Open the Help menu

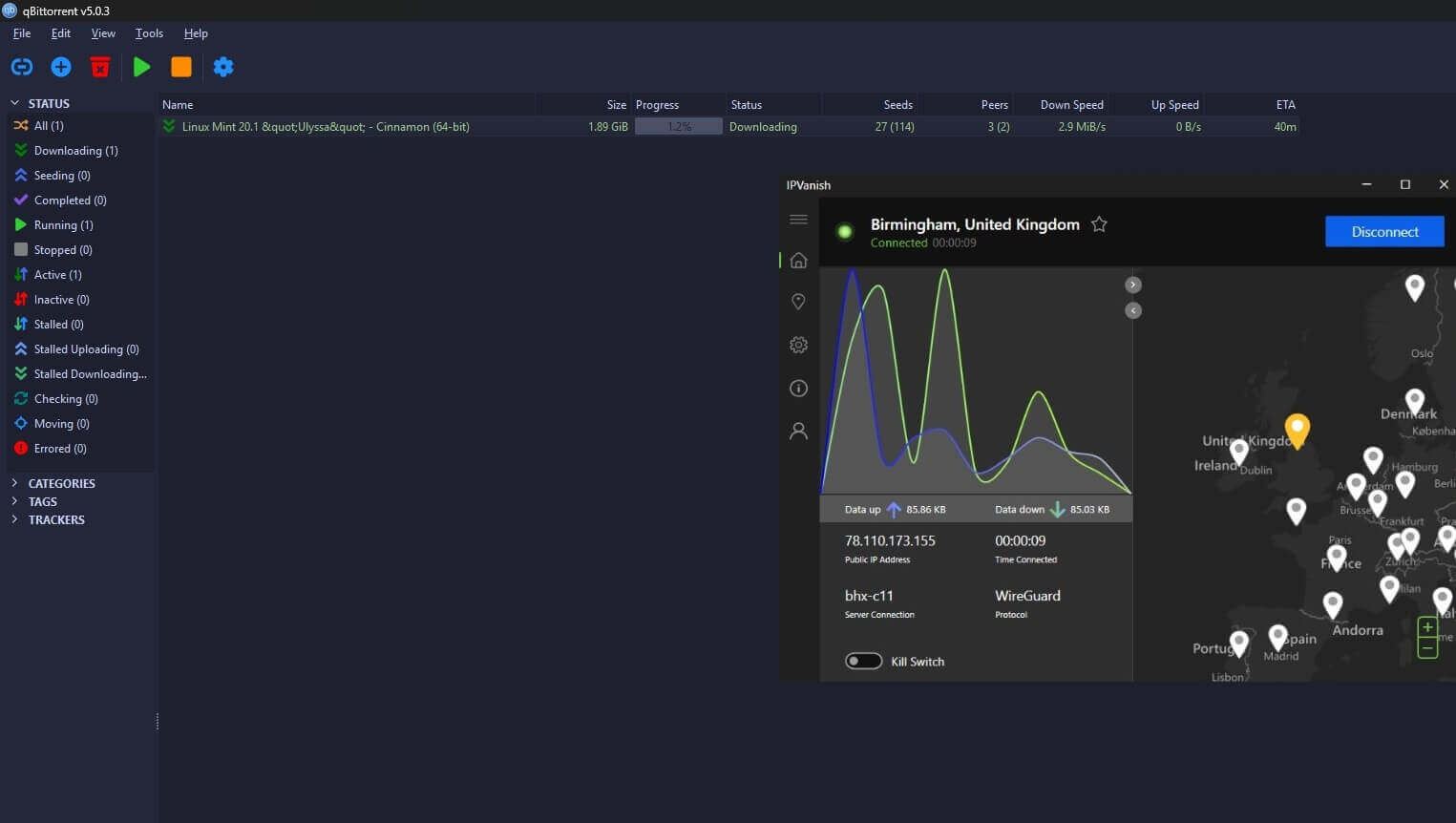[196, 33]
